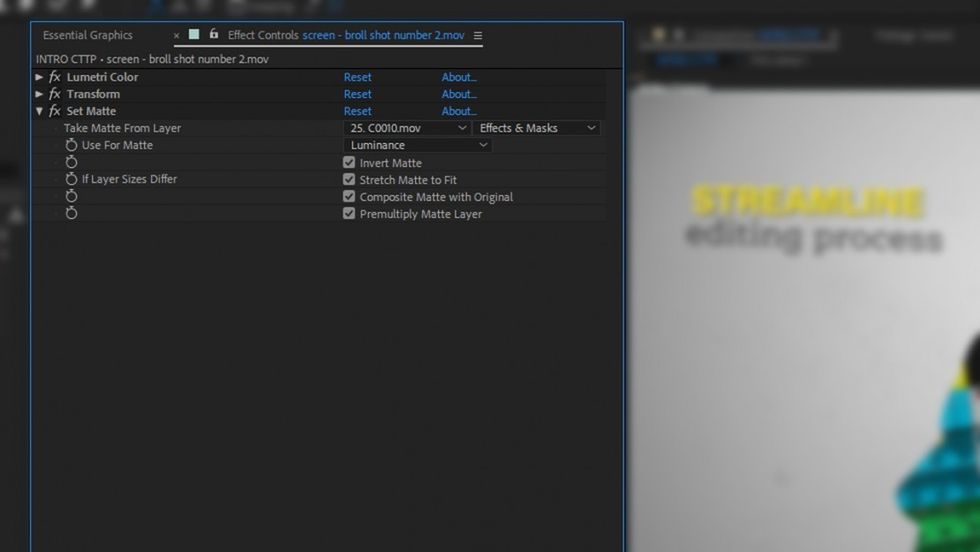Toggle the Use For Matte stopwatch
This screenshot has height=552, width=980.
click(71, 145)
